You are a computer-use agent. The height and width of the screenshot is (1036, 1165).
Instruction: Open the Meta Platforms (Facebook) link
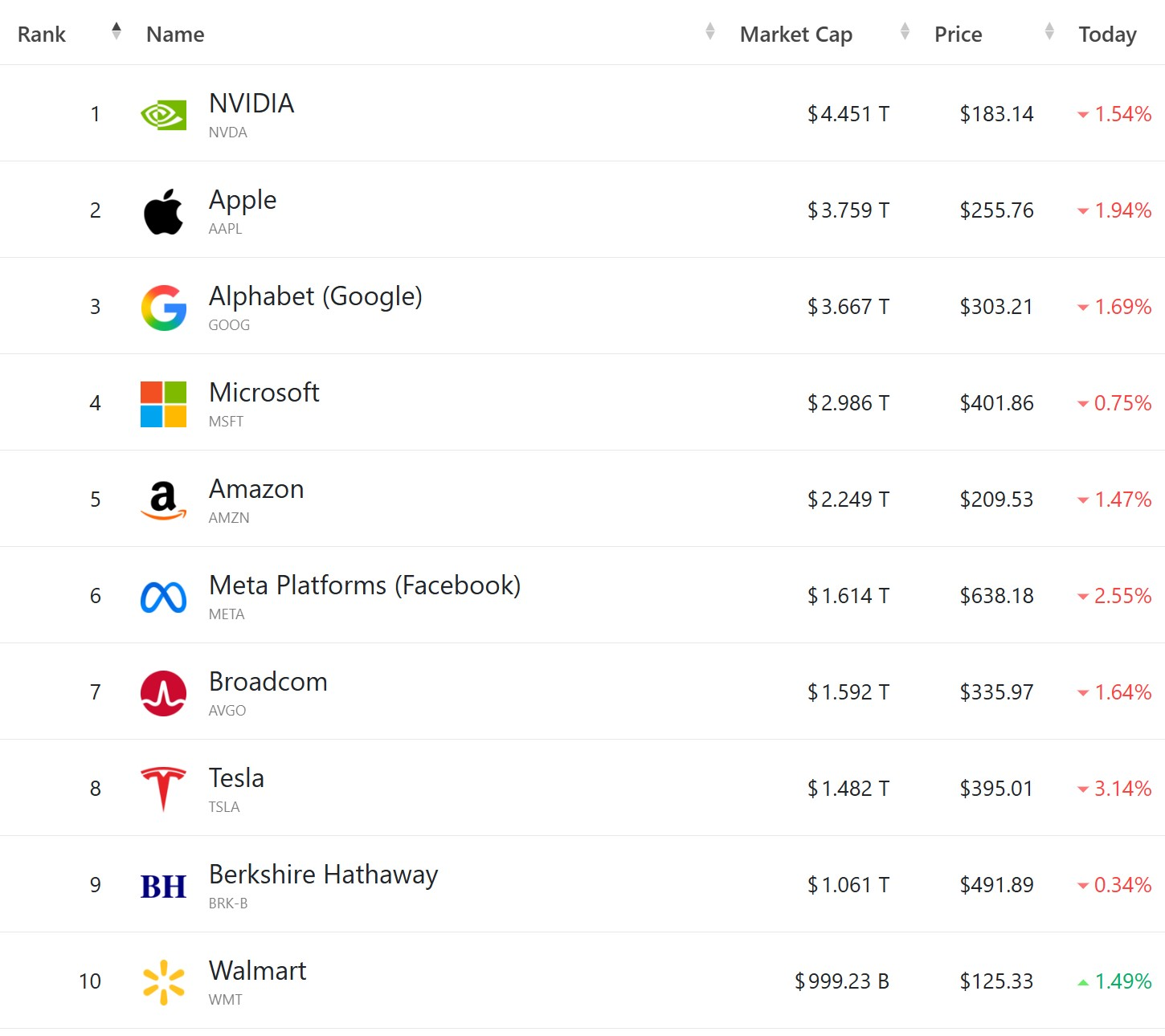coord(365,585)
